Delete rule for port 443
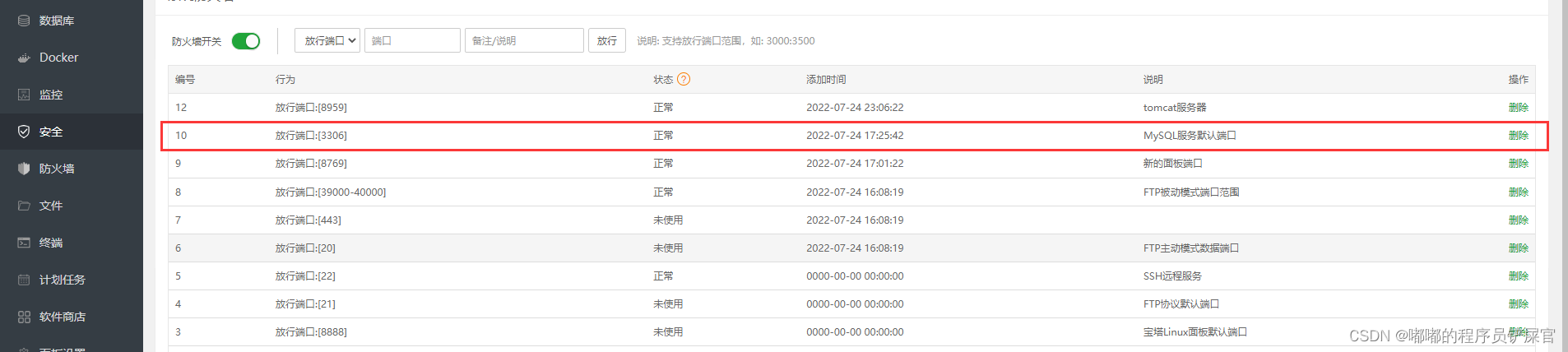The image size is (1568, 352). click(1518, 220)
